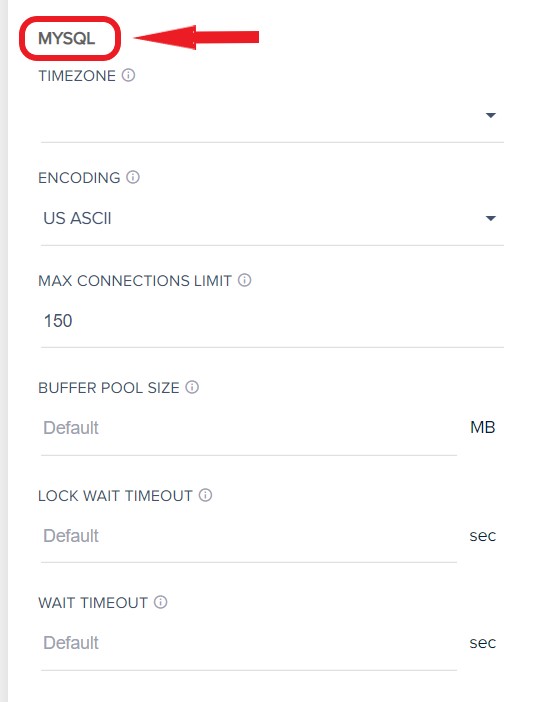Click the MAX CONNECTIONS LIMIT label
Screen dimensions: 551x702
tap(135, 281)
